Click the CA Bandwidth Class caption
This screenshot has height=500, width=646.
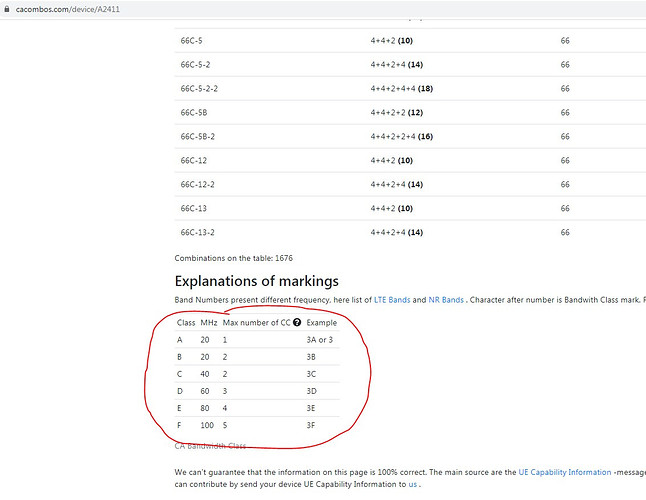(210, 446)
